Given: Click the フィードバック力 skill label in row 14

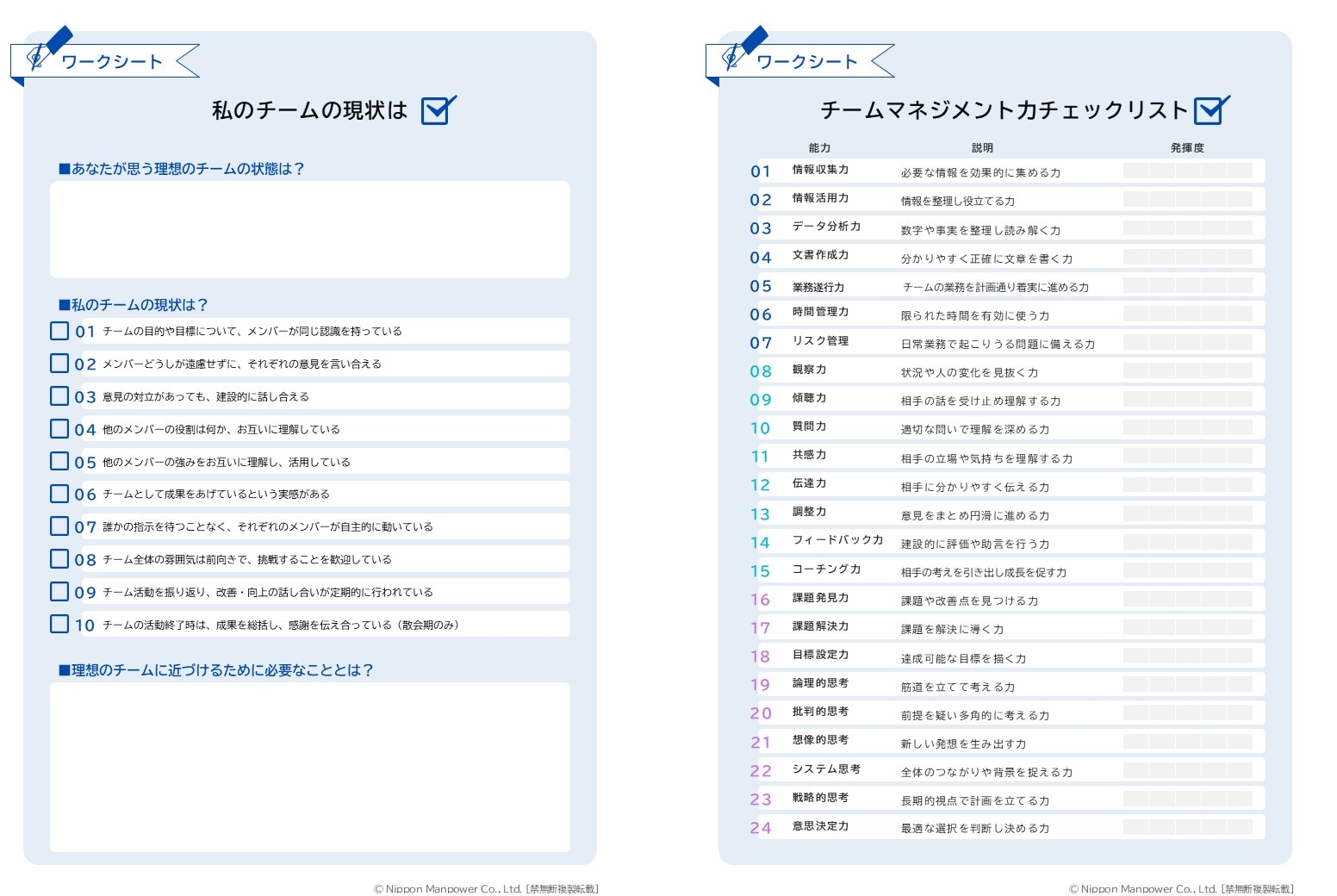Looking at the screenshot, I should click(837, 540).
